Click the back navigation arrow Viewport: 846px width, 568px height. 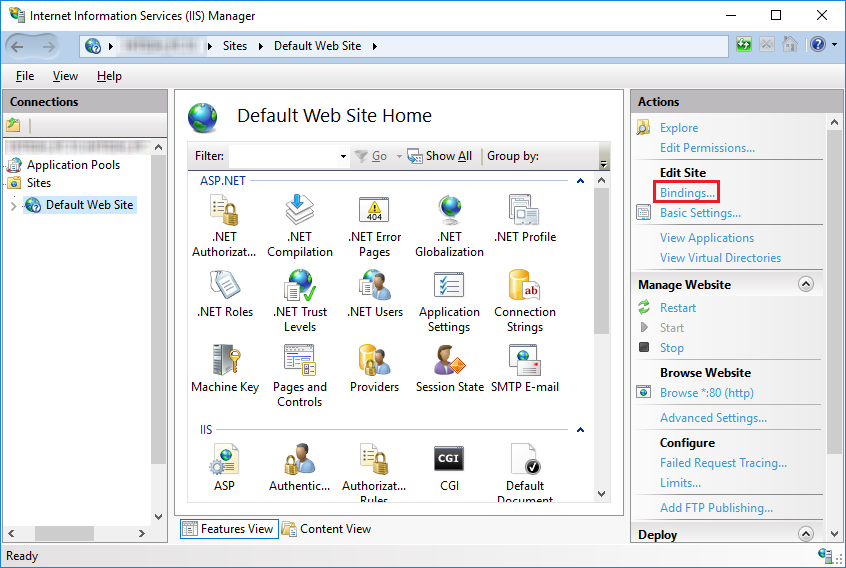tap(17, 46)
